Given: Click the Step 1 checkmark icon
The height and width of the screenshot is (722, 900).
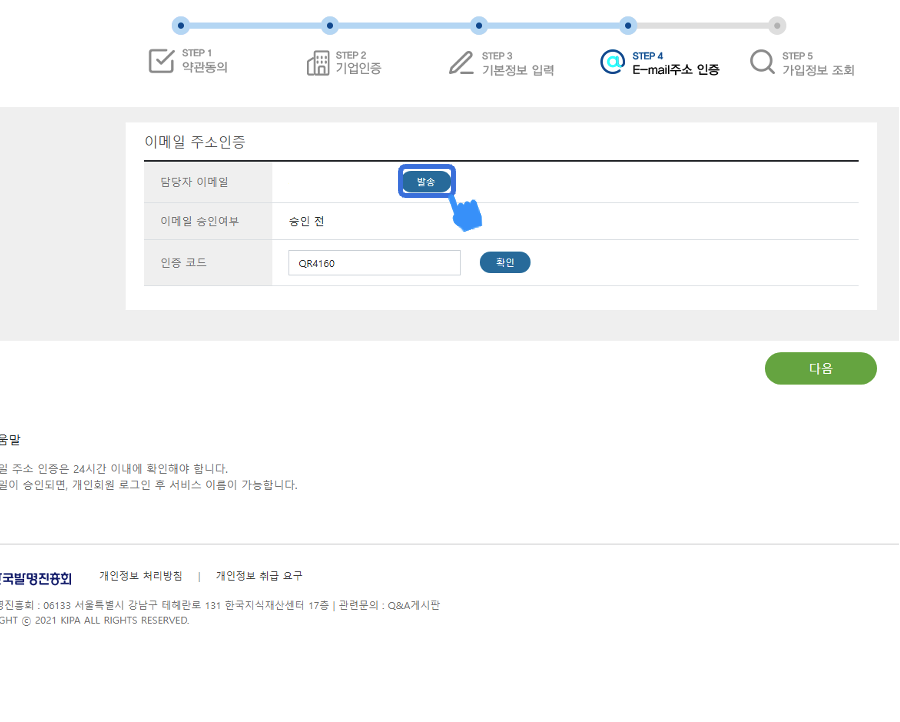Looking at the screenshot, I should [162, 61].
